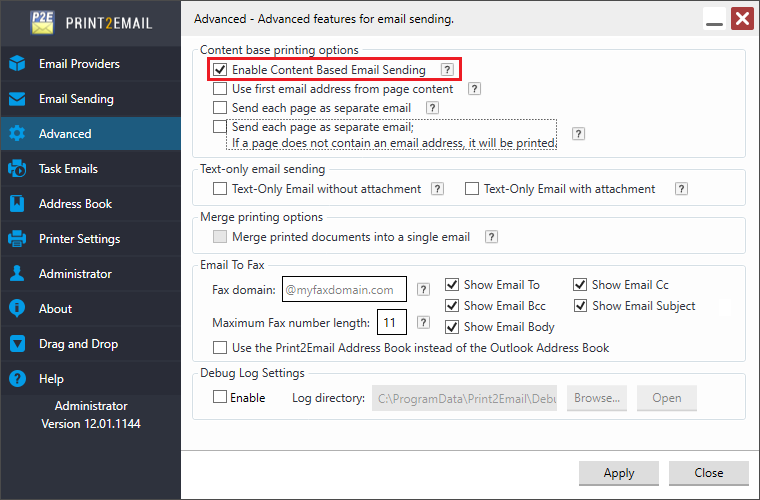Screen dimensions: 760x500
Task: Check Use first email address from page content
Action: click(220, 89)
